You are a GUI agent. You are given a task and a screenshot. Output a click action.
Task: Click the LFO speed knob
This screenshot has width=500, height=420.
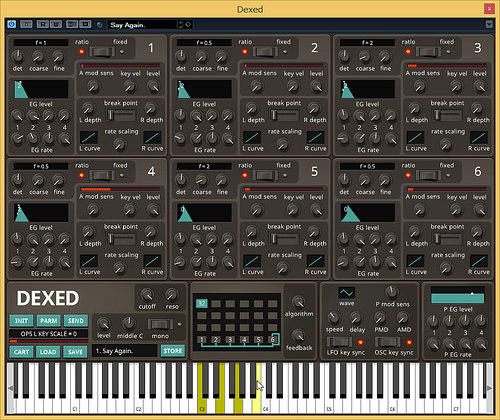pyautogui.click(x=334, y=318)
